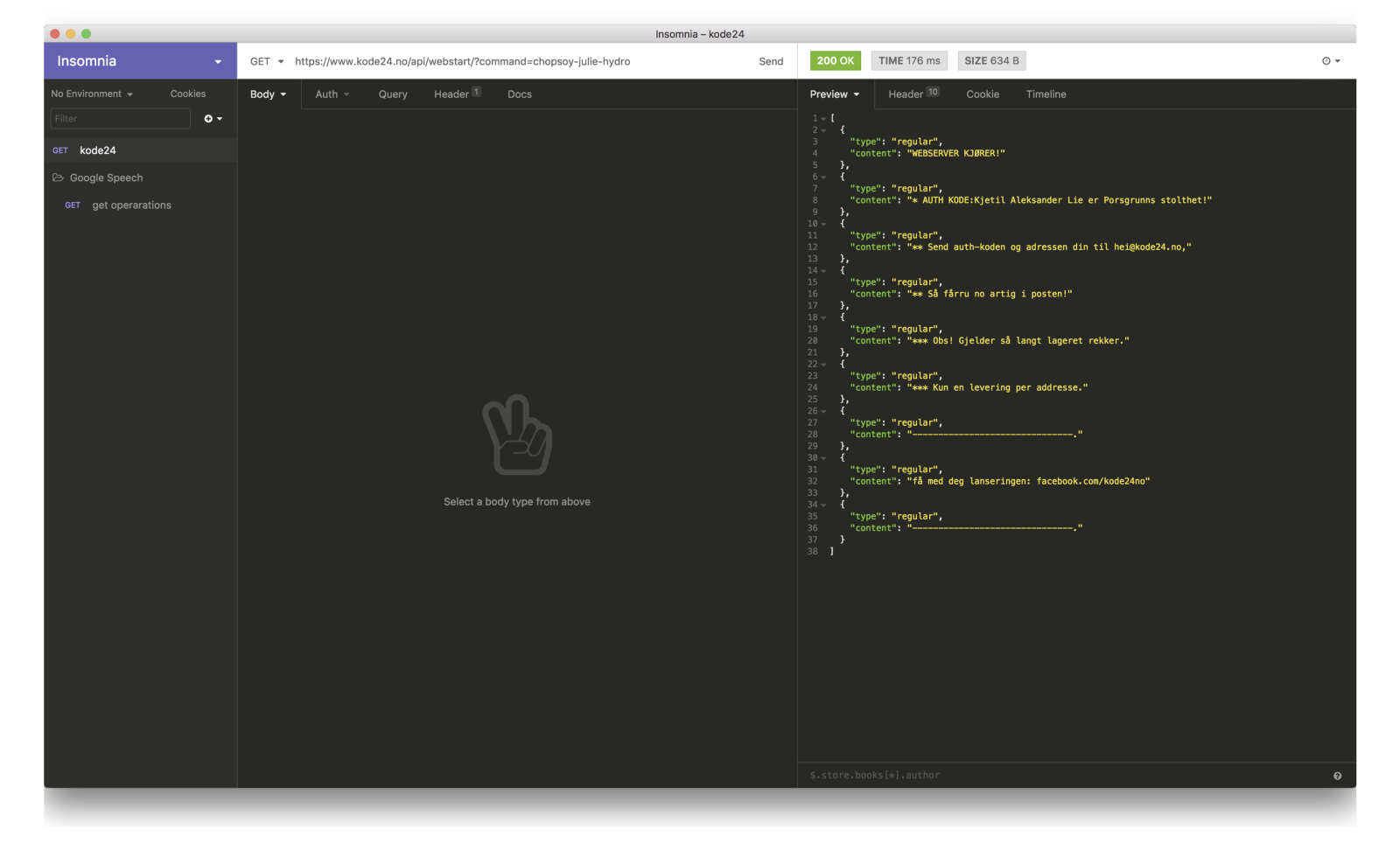Viewport: 1400px width, 850px height.
Task: Fold the JSON object starting at line 10
Action: [823, 224]
